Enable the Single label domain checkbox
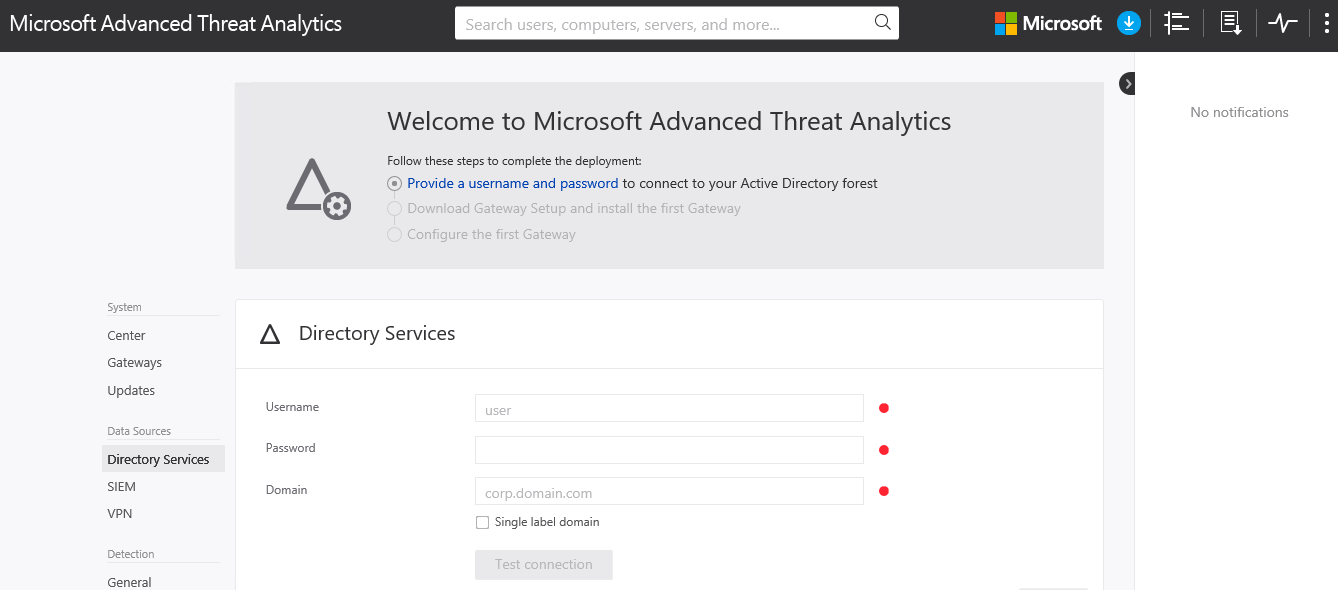The image size is (1338, 590). (x=482, y=522)
